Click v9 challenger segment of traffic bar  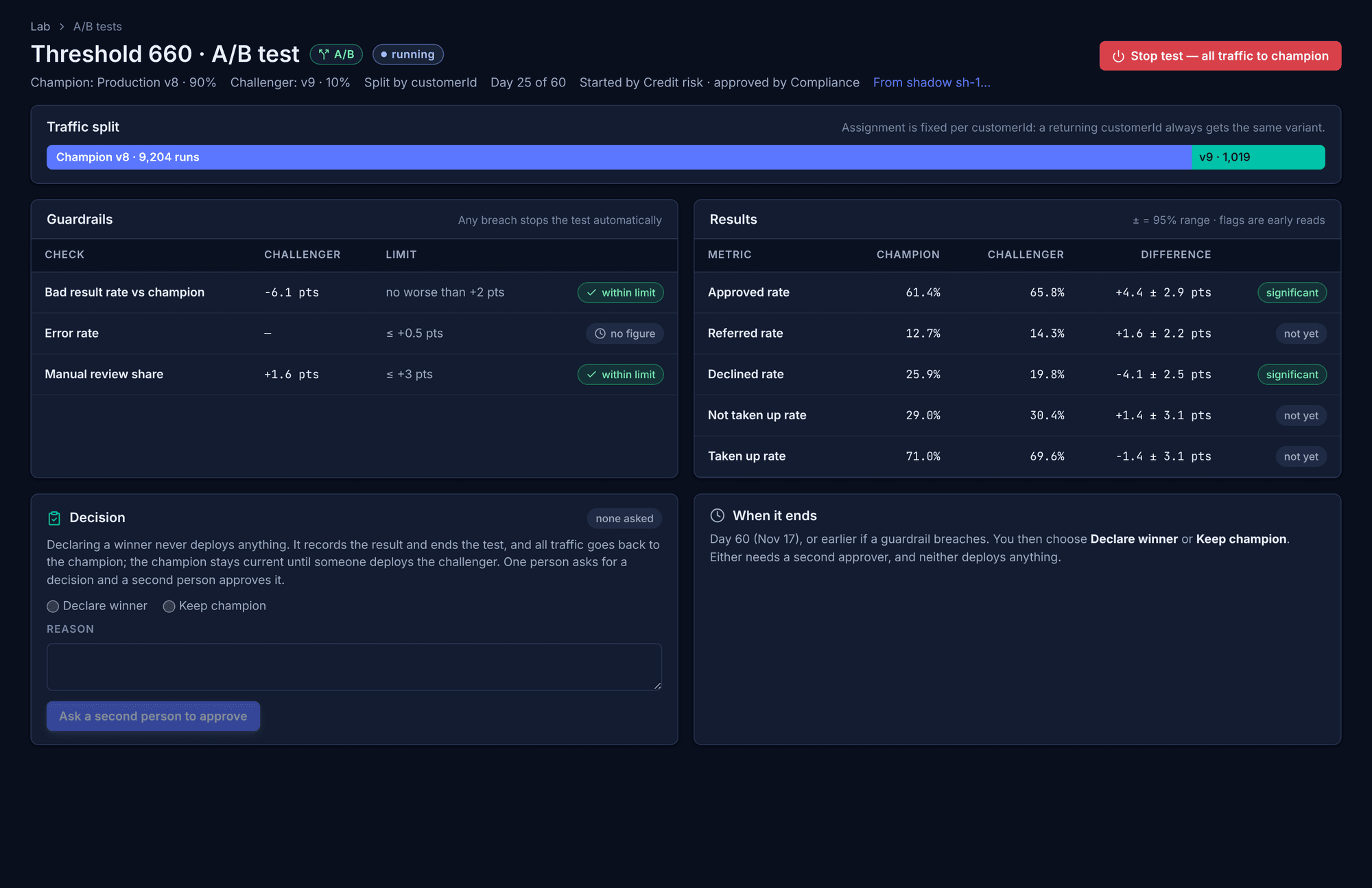tap(1258, 157)
